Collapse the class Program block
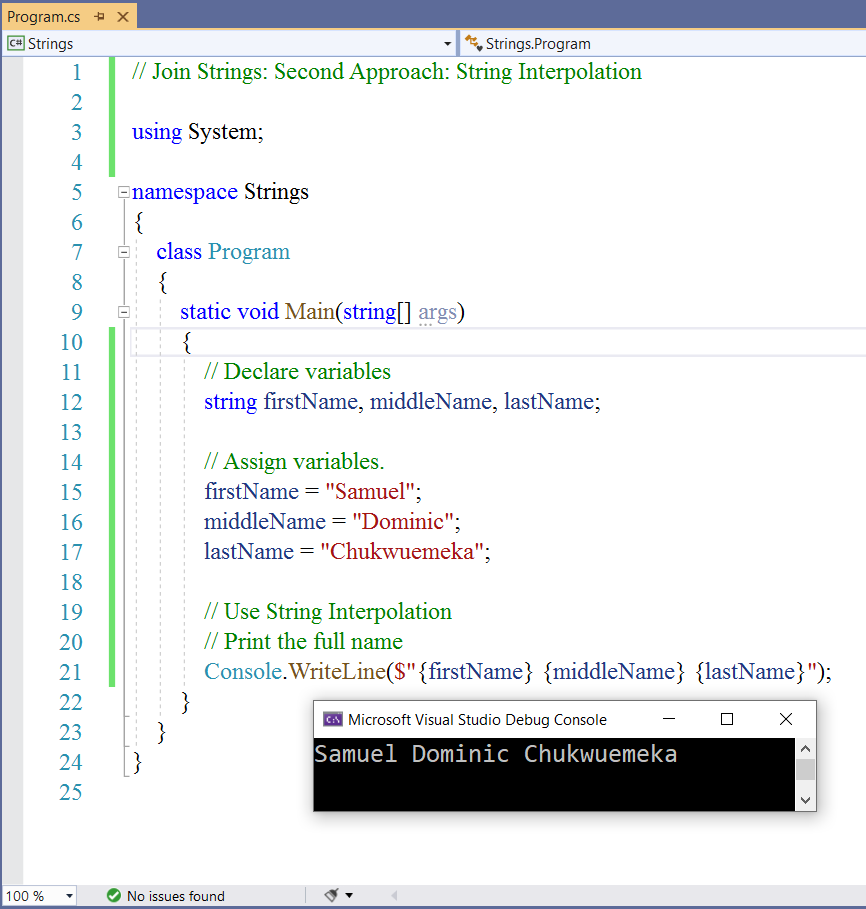This screenshot has height=909, width=866. (123, 252)
